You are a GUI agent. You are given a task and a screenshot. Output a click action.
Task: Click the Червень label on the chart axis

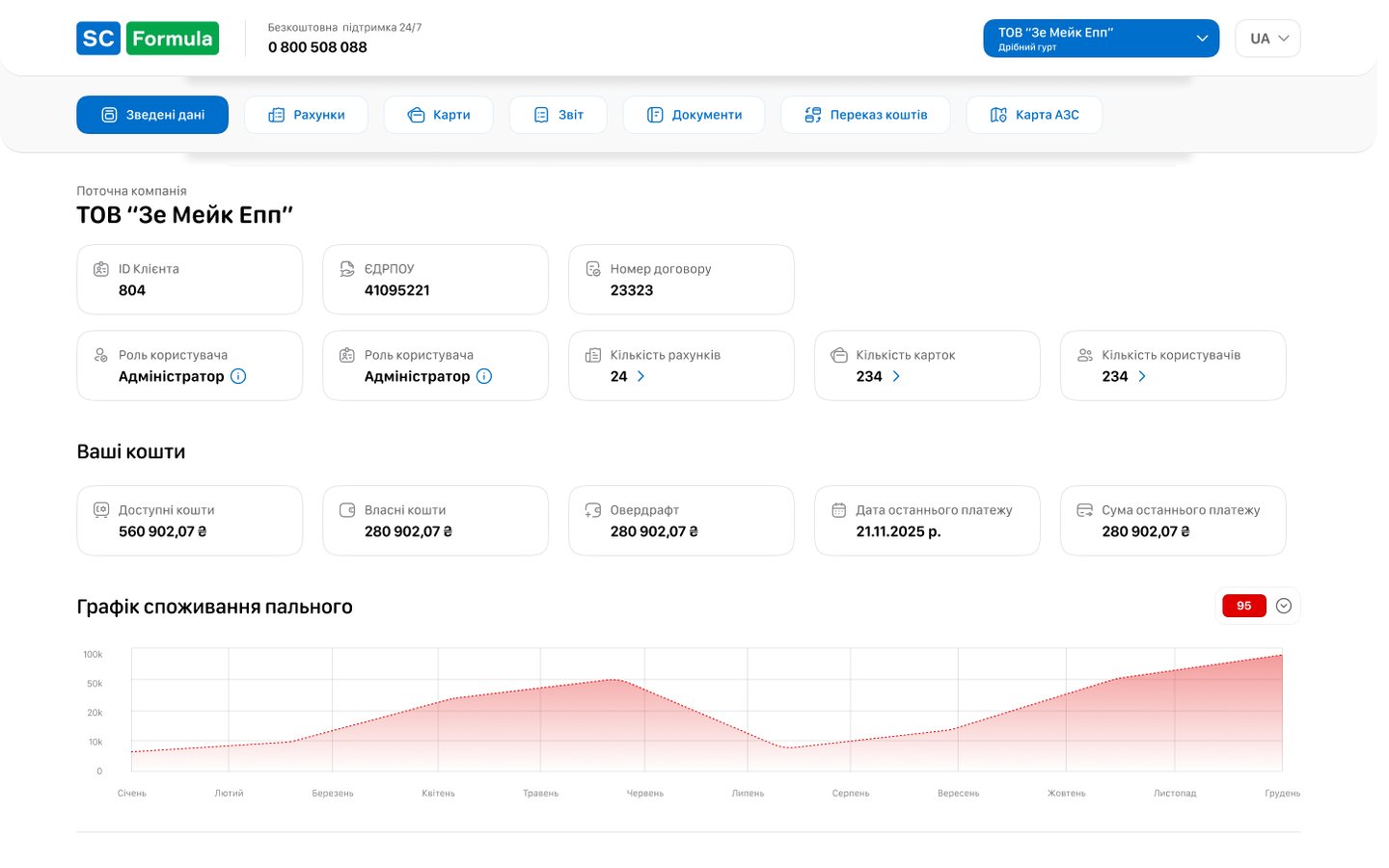645,793
